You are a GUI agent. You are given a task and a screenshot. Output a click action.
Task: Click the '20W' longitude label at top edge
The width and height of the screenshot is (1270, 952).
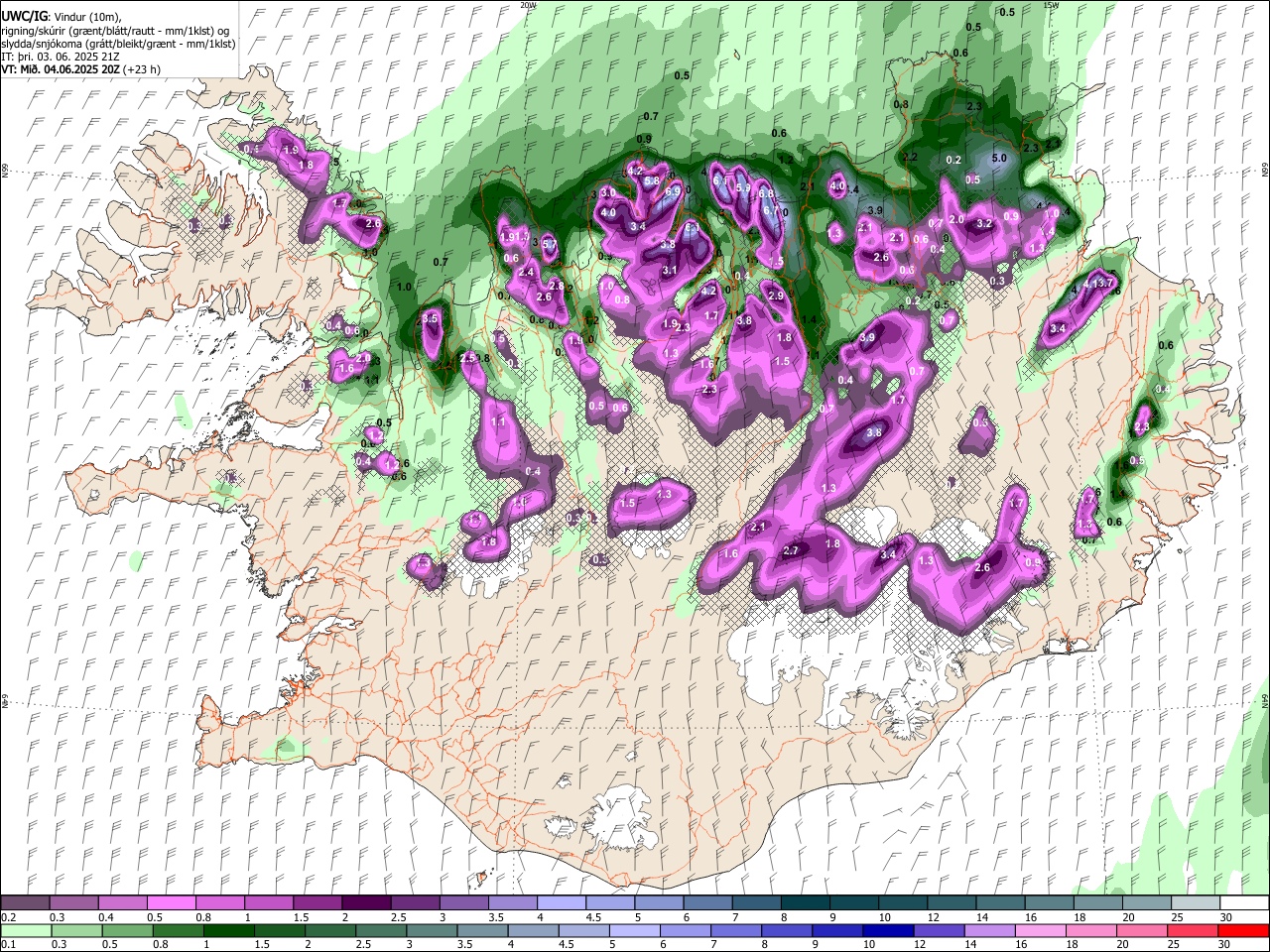click(x=528, y=5)
